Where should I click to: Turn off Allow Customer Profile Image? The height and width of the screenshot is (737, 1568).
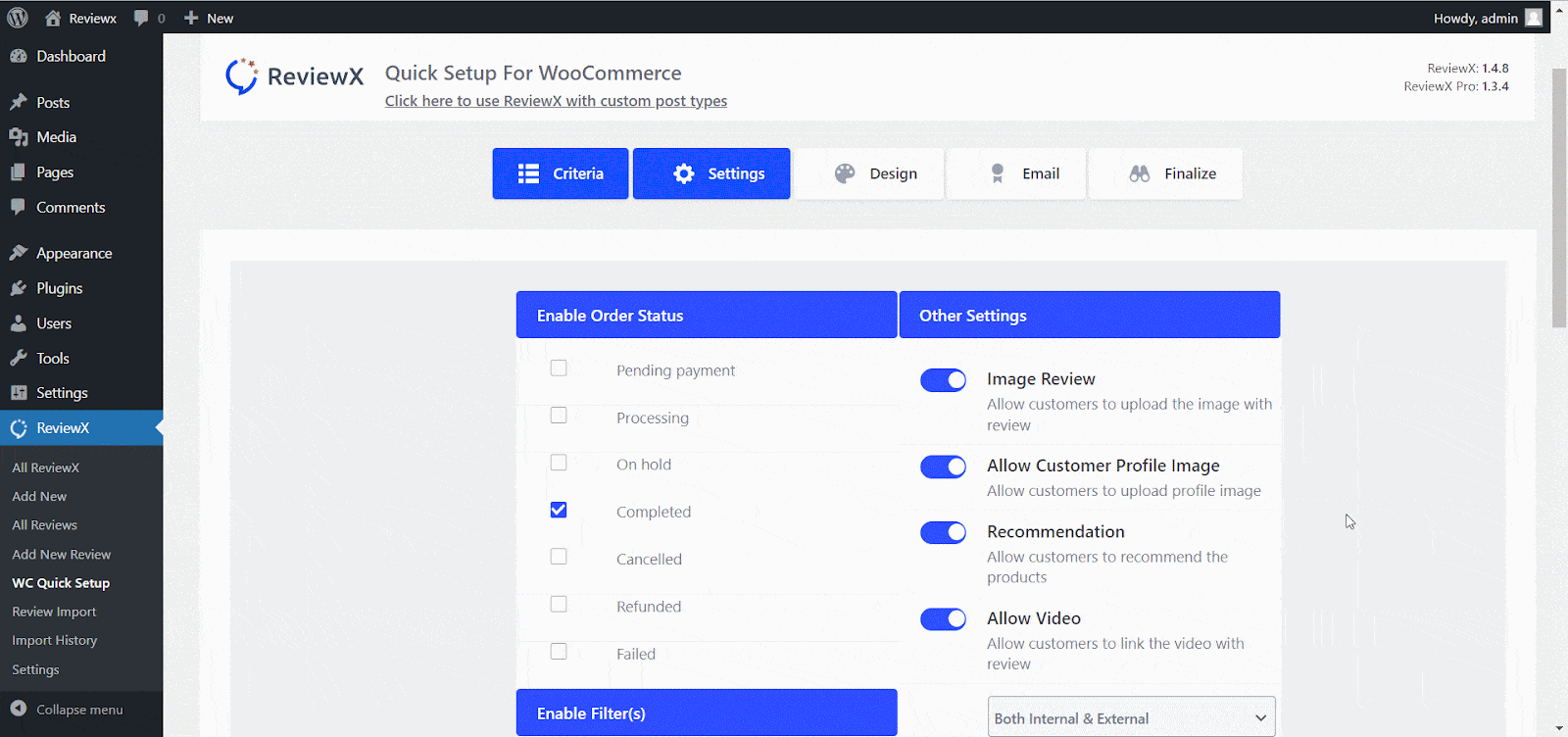[943, 467]
